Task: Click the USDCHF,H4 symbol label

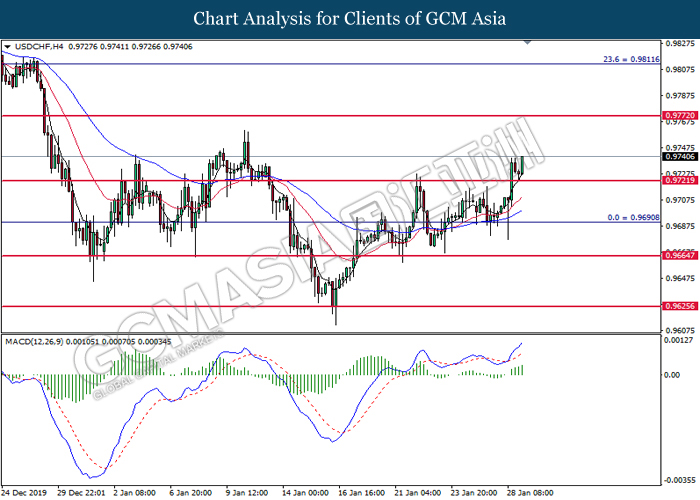Action: [38, 47]
